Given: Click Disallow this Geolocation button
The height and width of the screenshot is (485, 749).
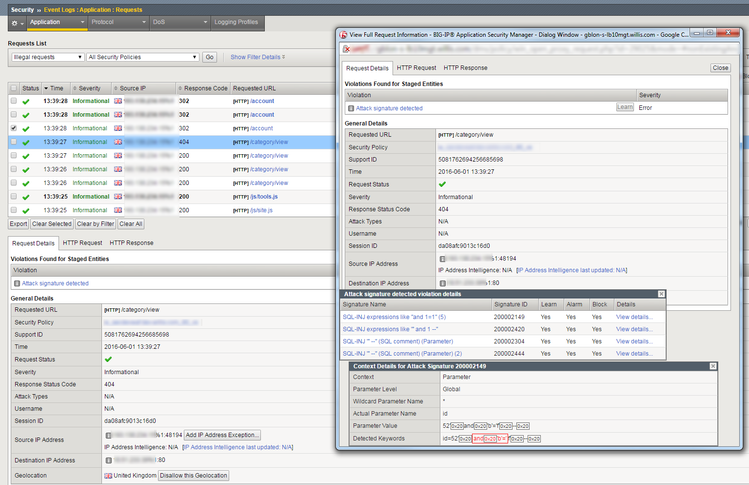Looking at the screenshot, I should 195,474.
